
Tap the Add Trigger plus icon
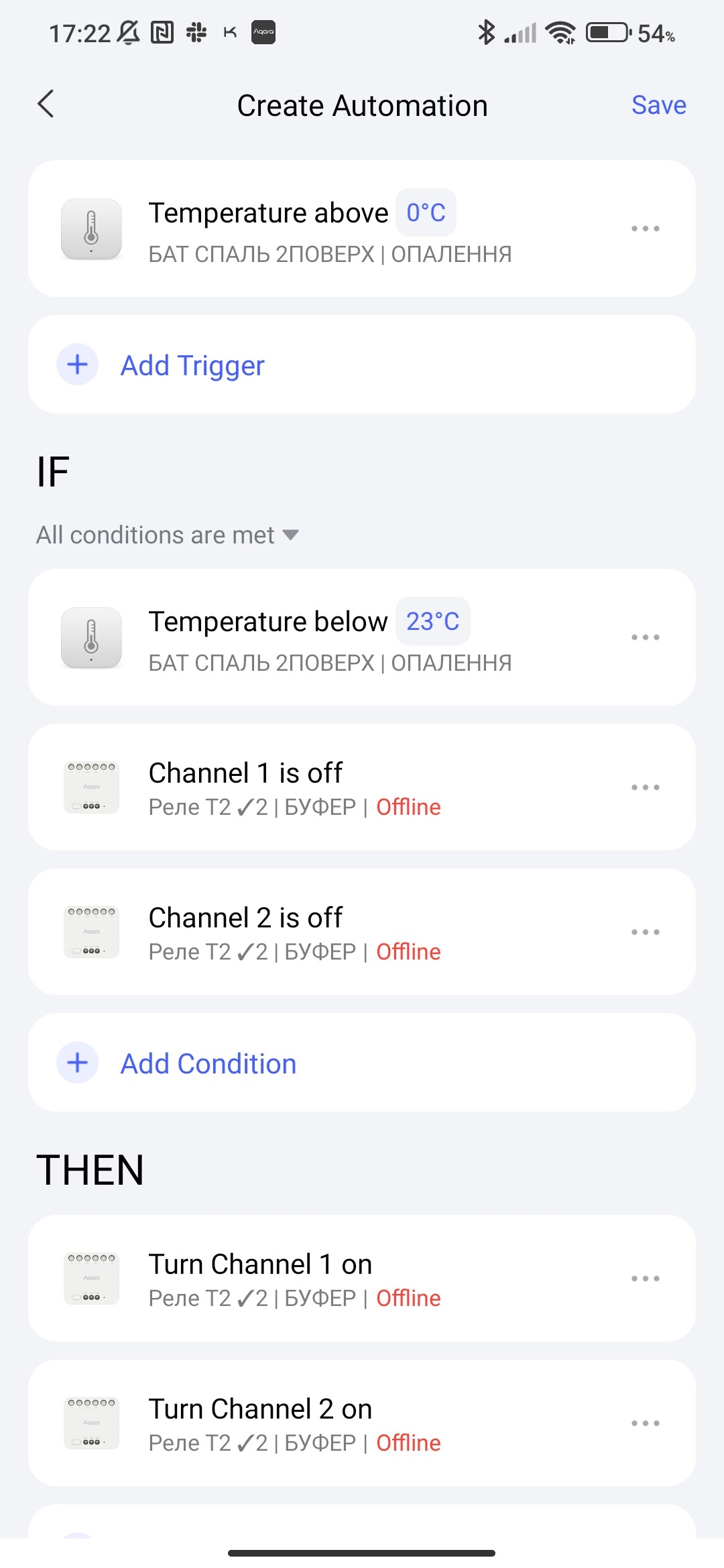[x=78, y=365]
